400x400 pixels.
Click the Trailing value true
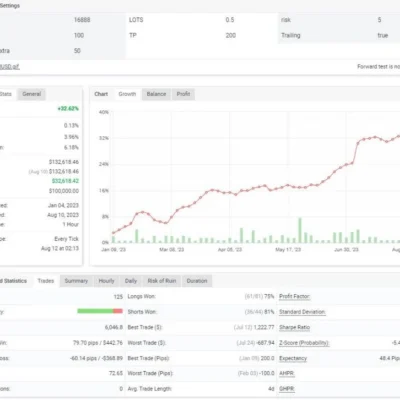[383, 35]
